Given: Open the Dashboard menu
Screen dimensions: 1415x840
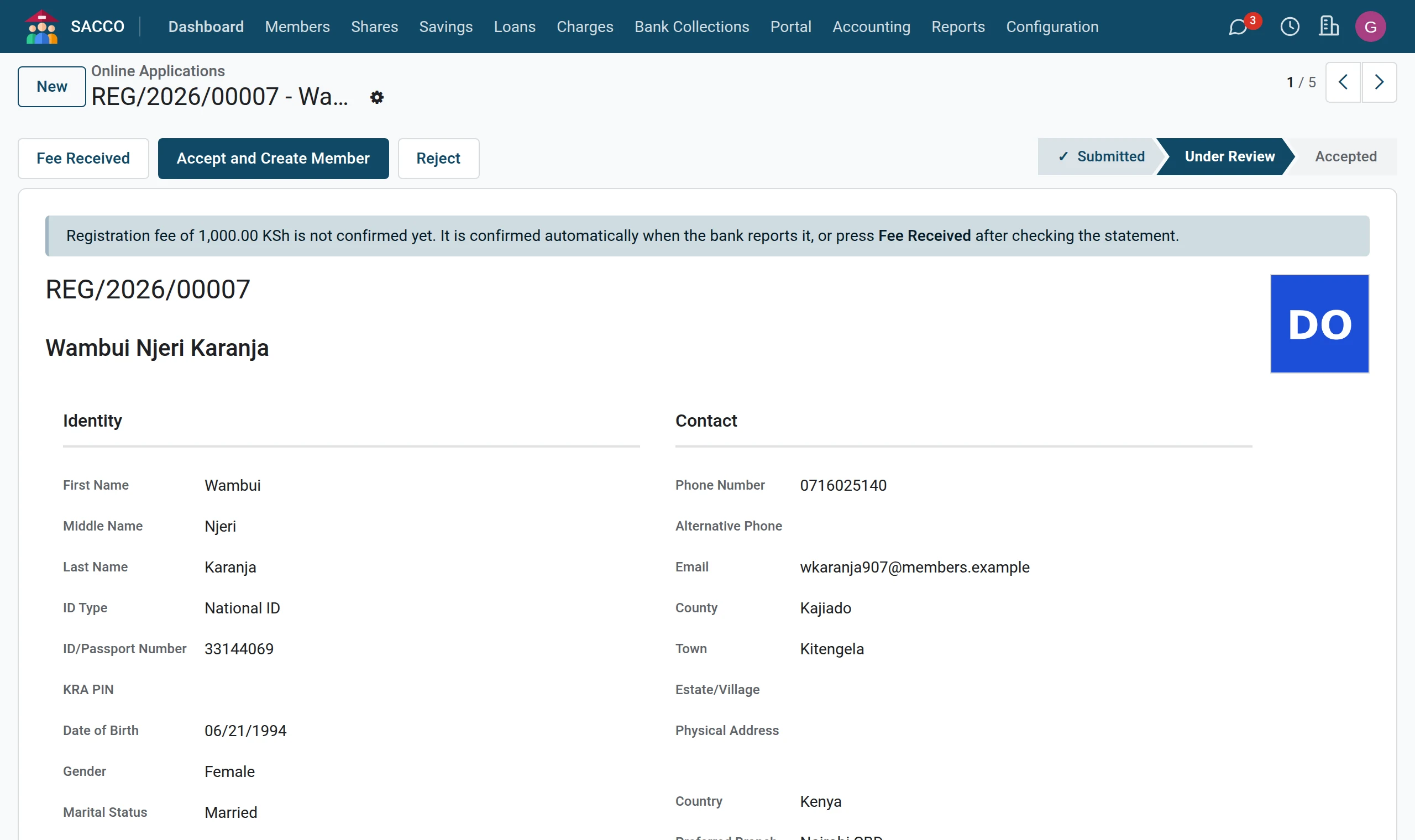Looking at the screenshot, I should click(x=206, y=27).
